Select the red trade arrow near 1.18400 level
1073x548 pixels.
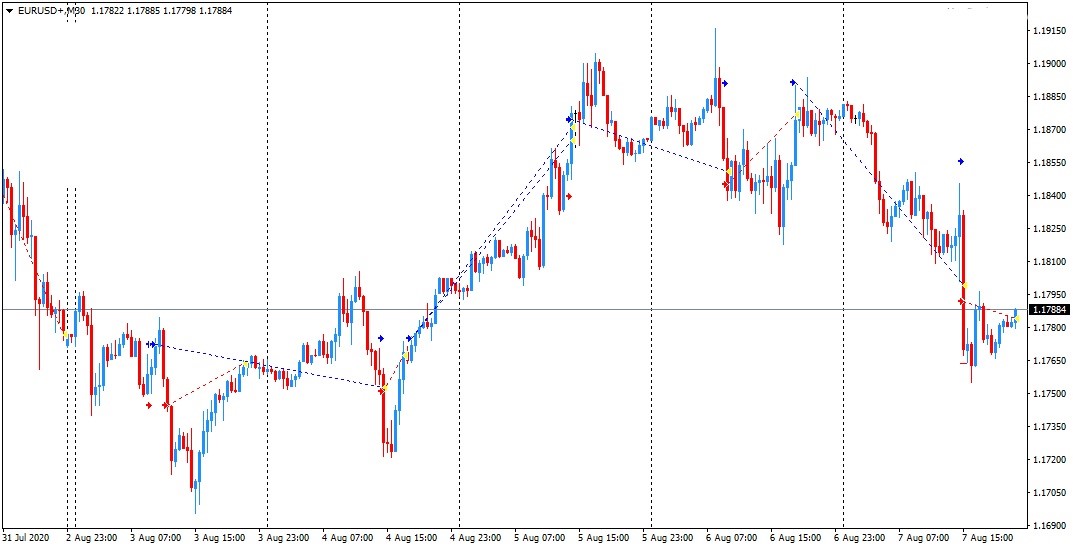click(x=569, y=196)
